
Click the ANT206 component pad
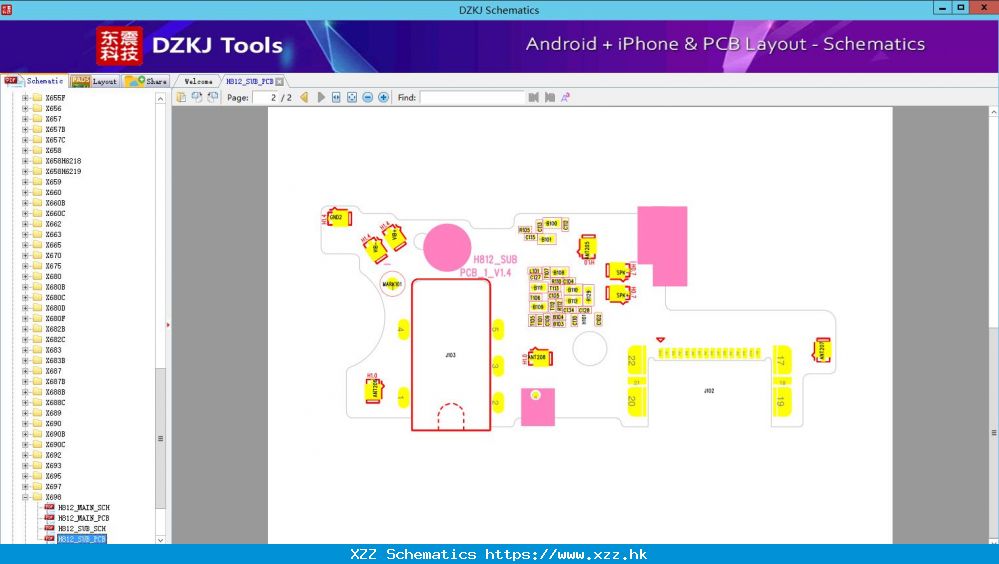tap(374, 390)
